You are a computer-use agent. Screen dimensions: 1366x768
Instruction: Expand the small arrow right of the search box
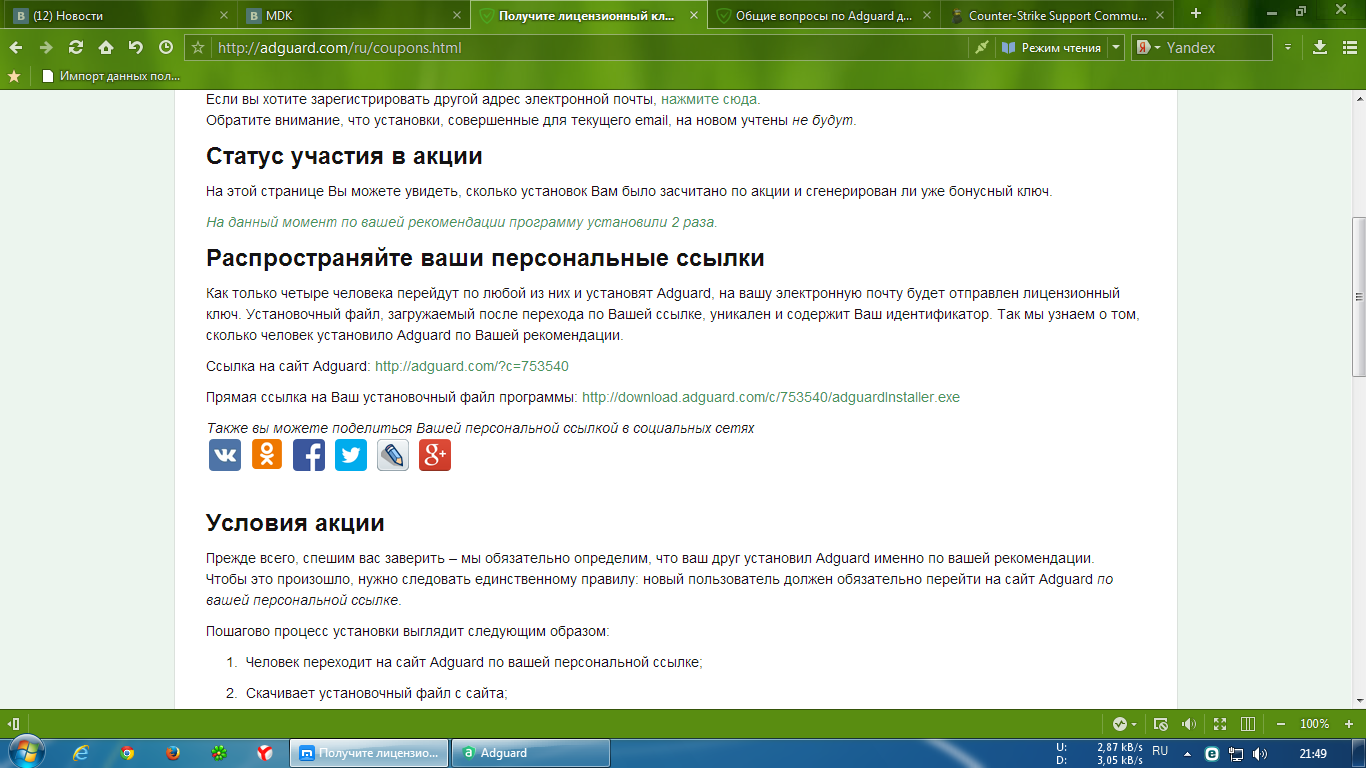coord(1288,47)
